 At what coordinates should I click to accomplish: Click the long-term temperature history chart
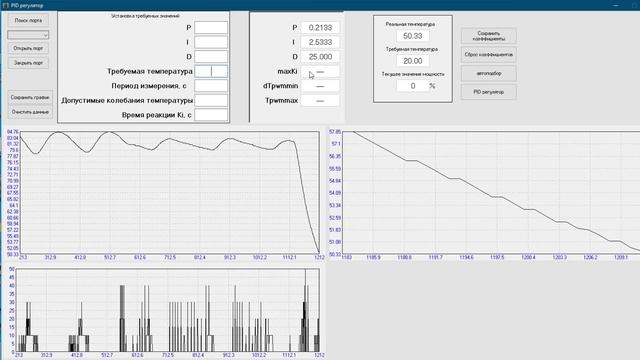[170, 192]
